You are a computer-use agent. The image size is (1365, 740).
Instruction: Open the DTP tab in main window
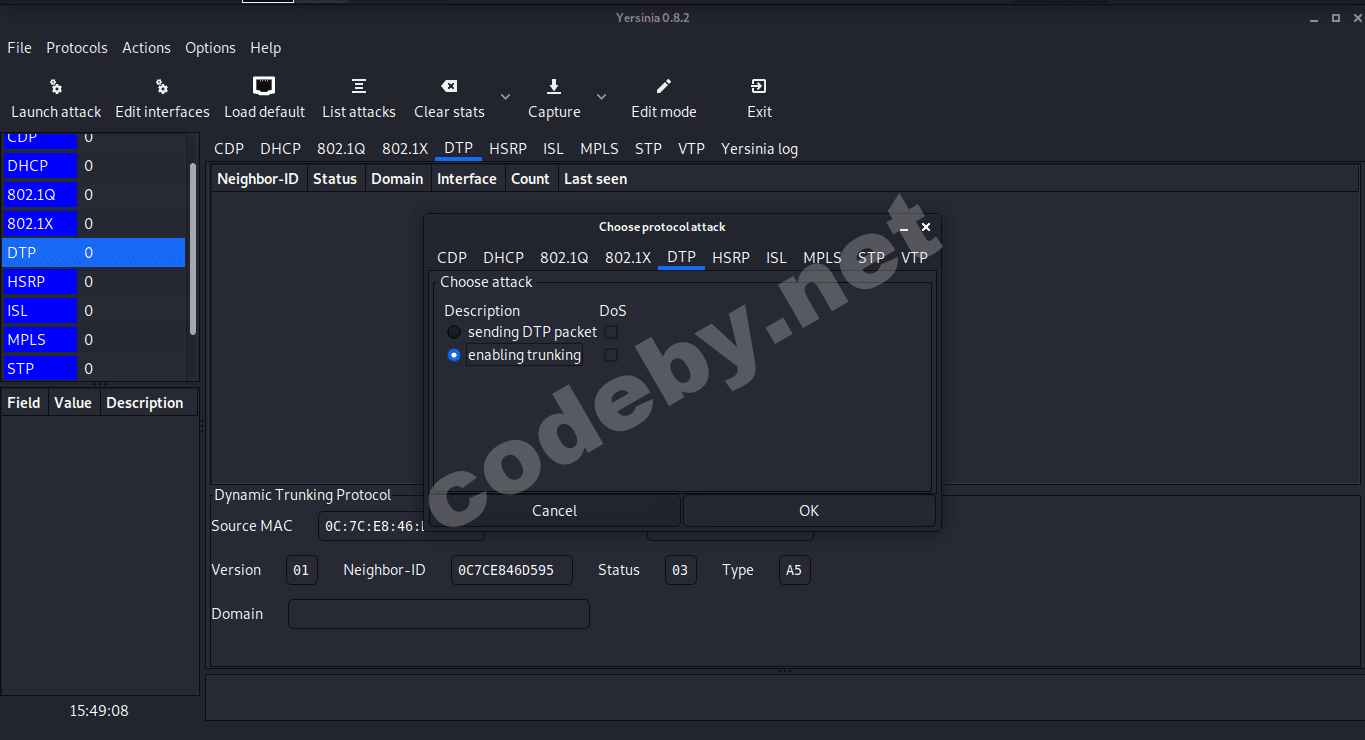[x=458, y=149]
